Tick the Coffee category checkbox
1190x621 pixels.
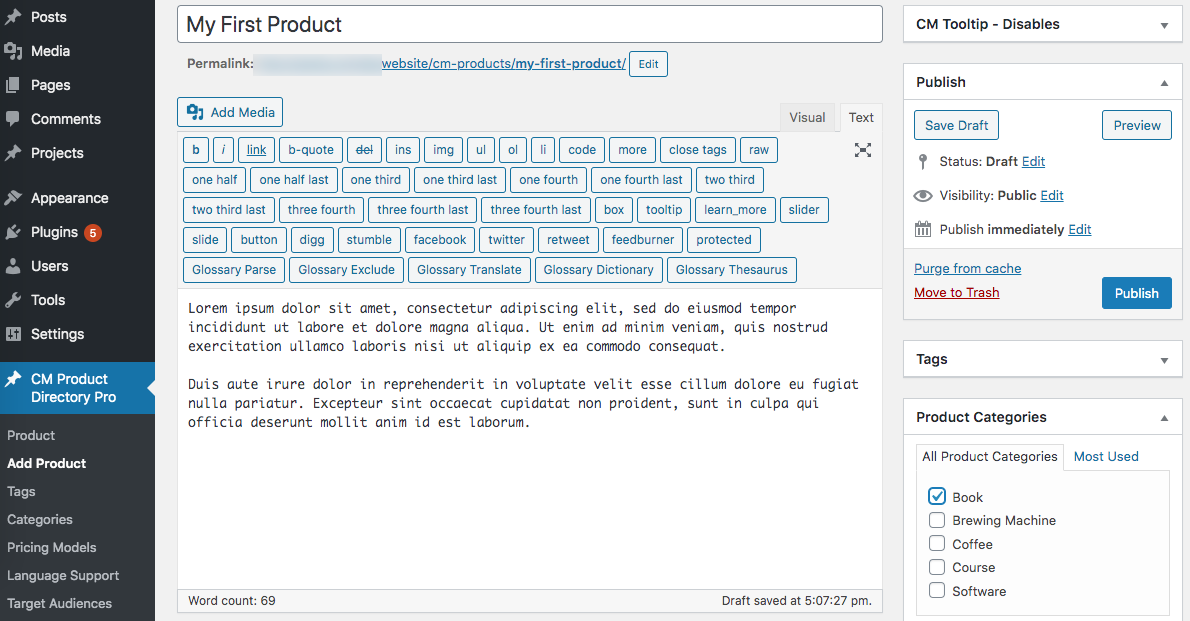(x=937, y=544)
